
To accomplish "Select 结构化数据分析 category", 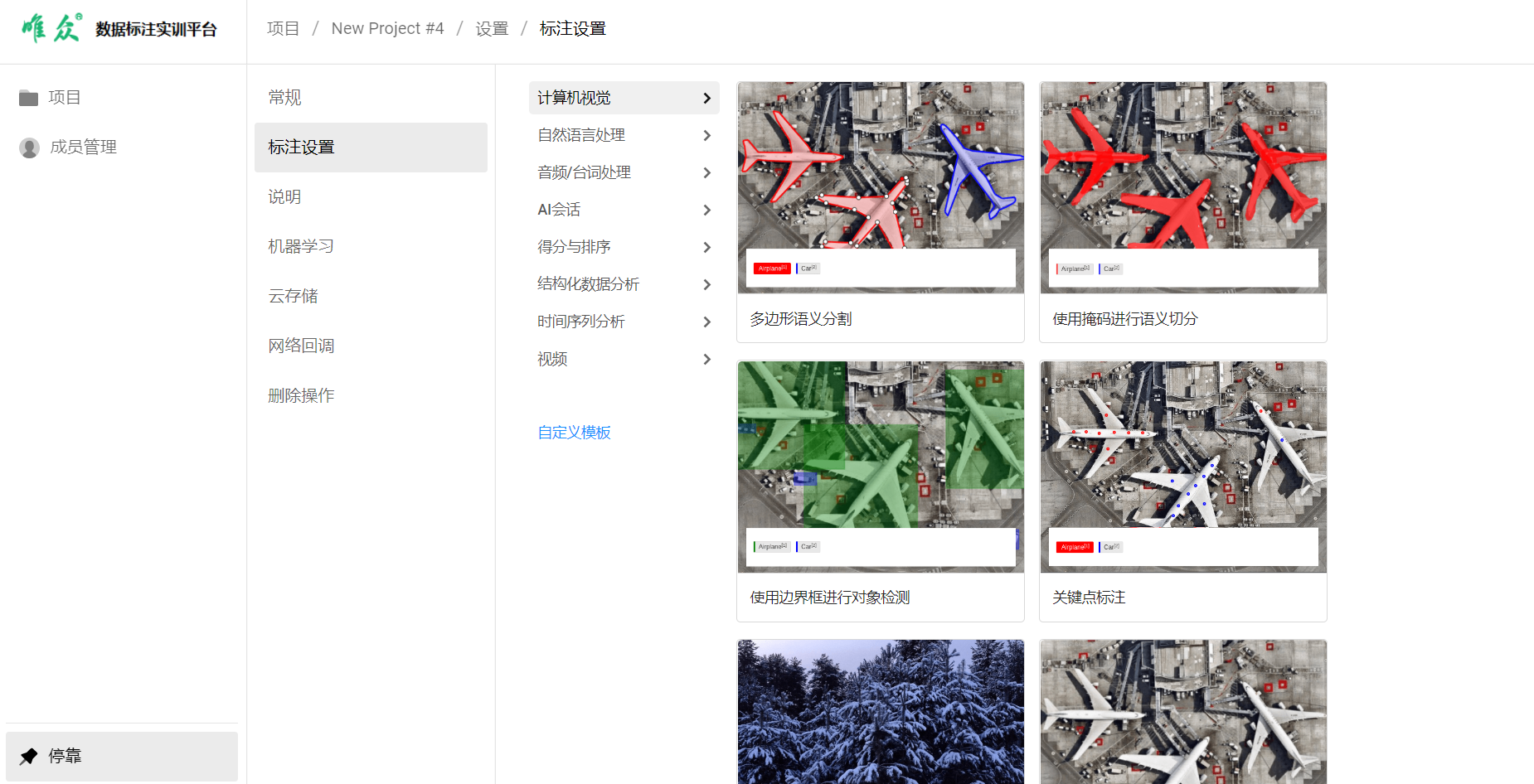I will [588, 284].
